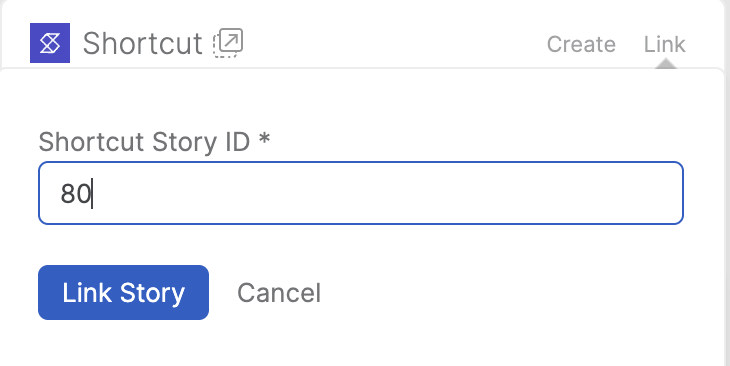Dismiss the link form via Cancel
The height and width of the screenshot is (366, 730).
(x=279, y=293)
